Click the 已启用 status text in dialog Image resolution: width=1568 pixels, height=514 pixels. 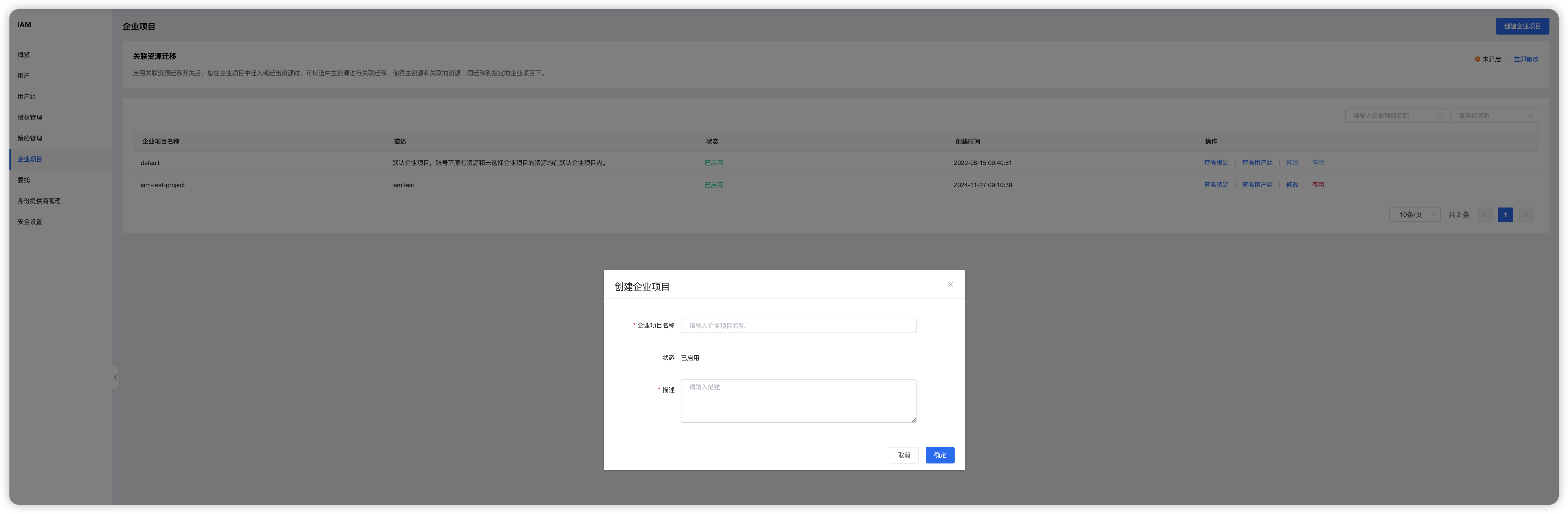(x=690, y=358)
